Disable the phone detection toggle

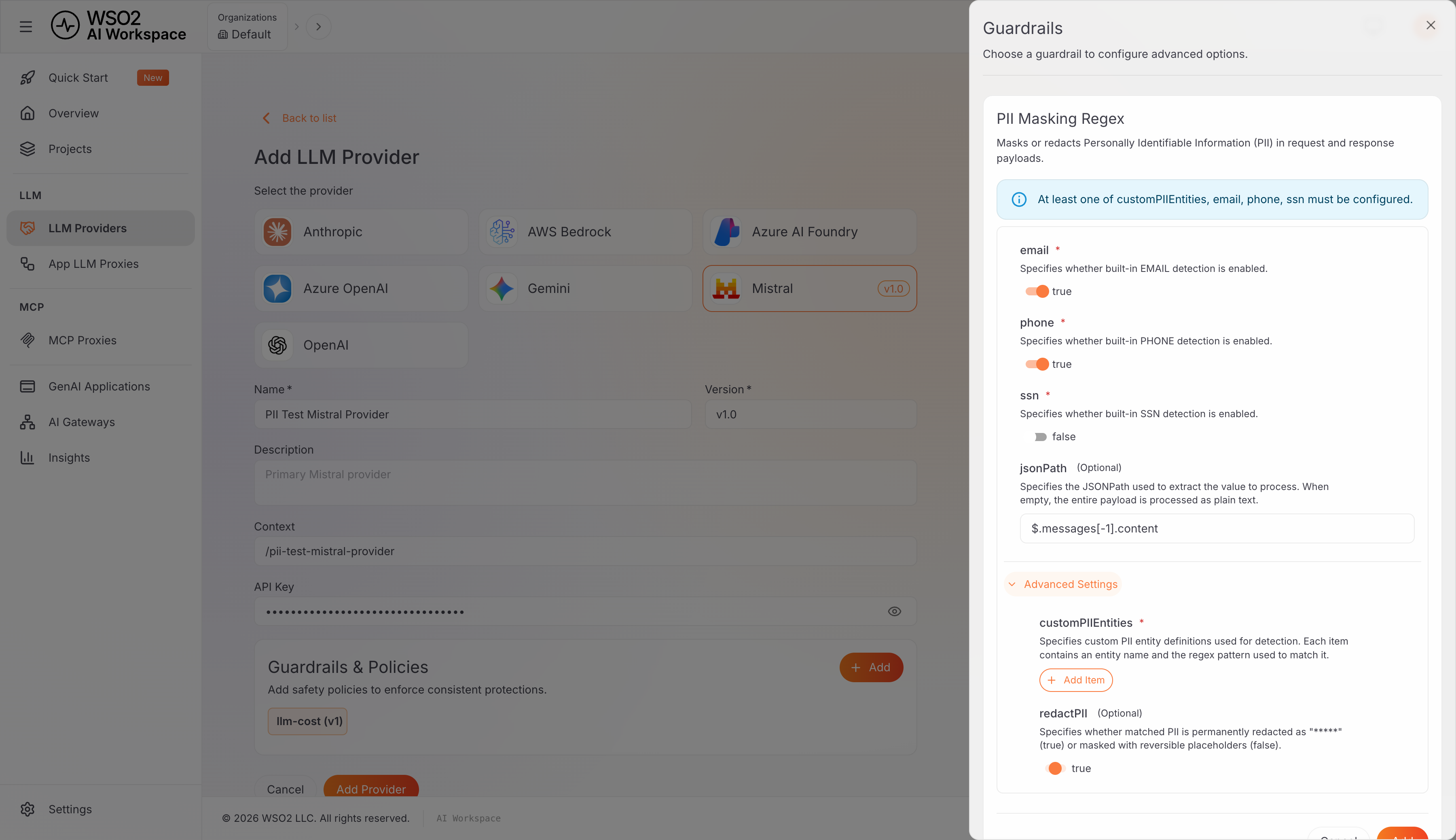[1037, 364]
